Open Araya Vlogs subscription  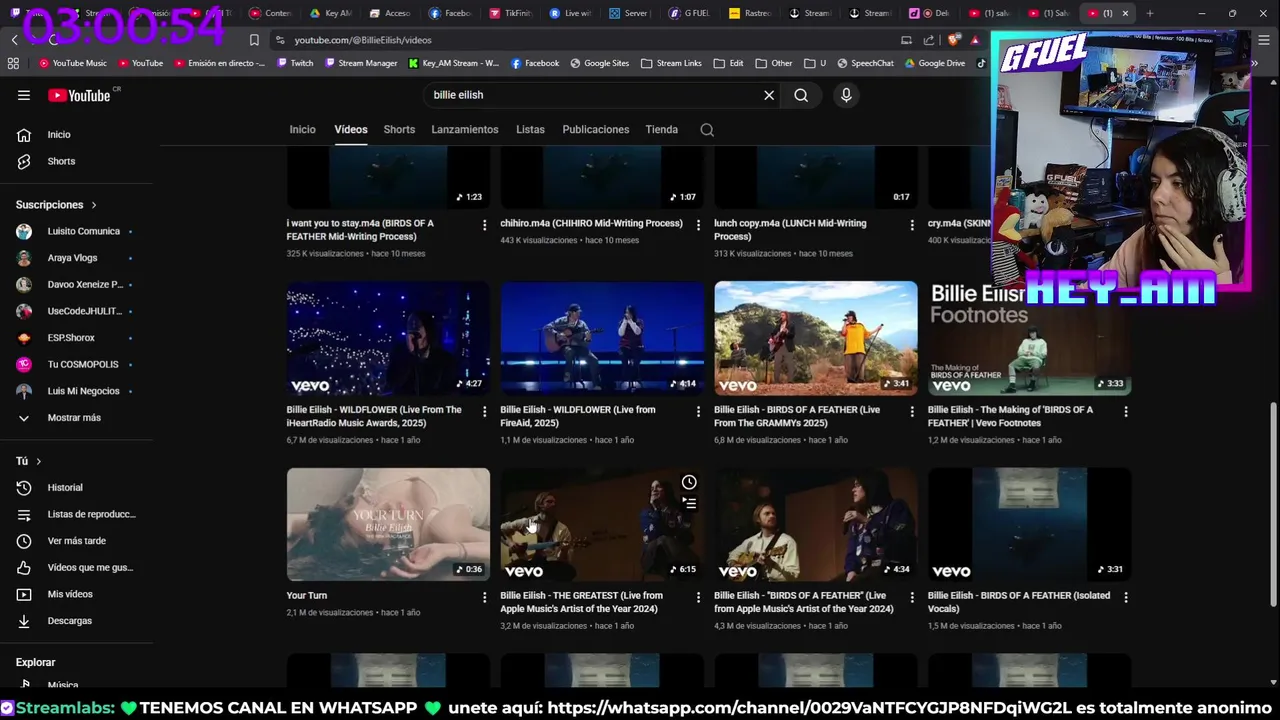click(72, 258)
